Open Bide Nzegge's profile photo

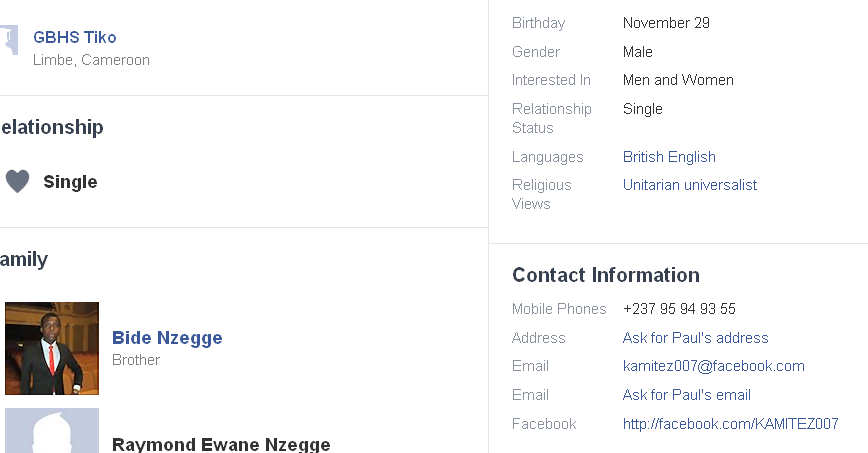52,348
